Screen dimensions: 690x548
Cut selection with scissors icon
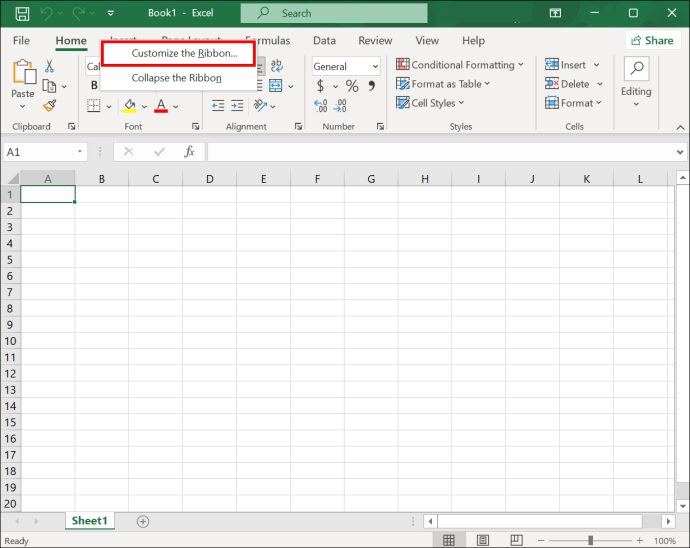point(49,66)
